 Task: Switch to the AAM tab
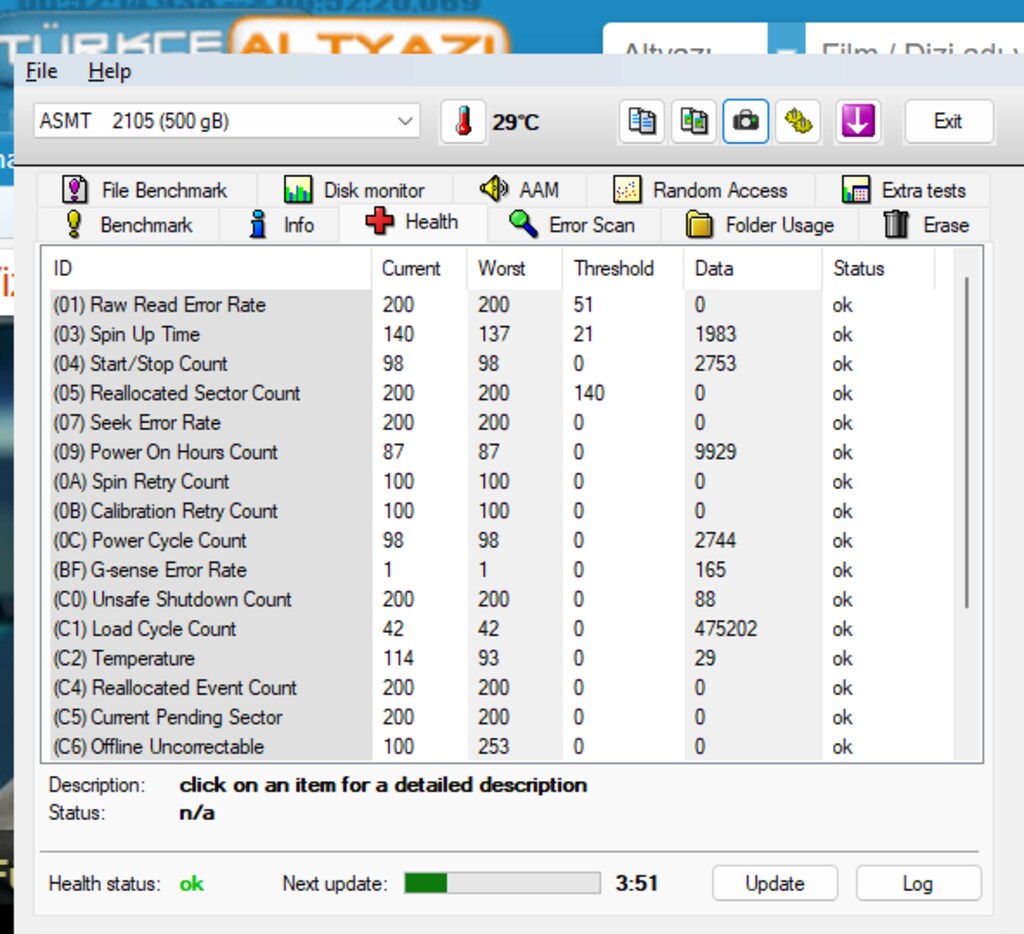tap(520, 190)
